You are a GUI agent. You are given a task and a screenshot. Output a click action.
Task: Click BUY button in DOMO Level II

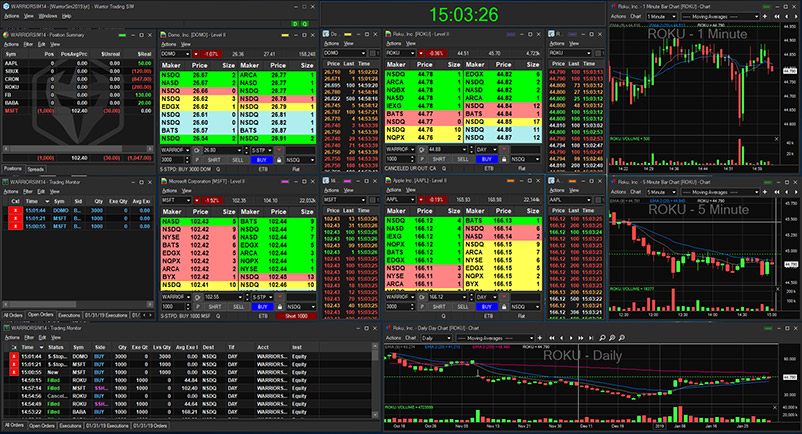261,160
